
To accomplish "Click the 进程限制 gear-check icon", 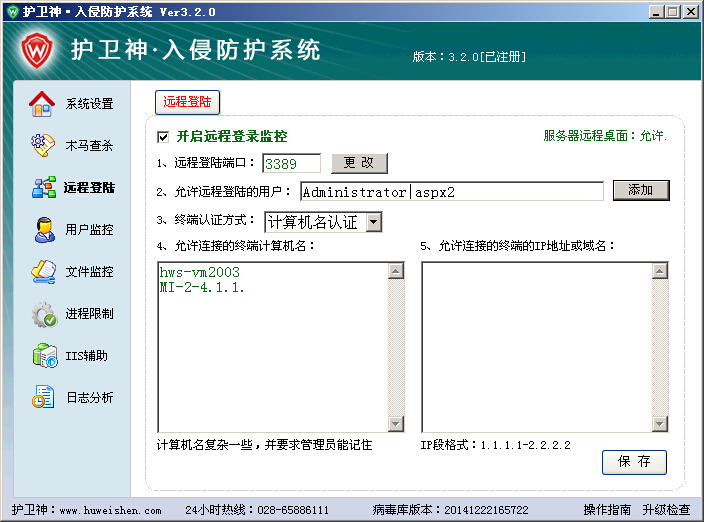I will [44, 314].
